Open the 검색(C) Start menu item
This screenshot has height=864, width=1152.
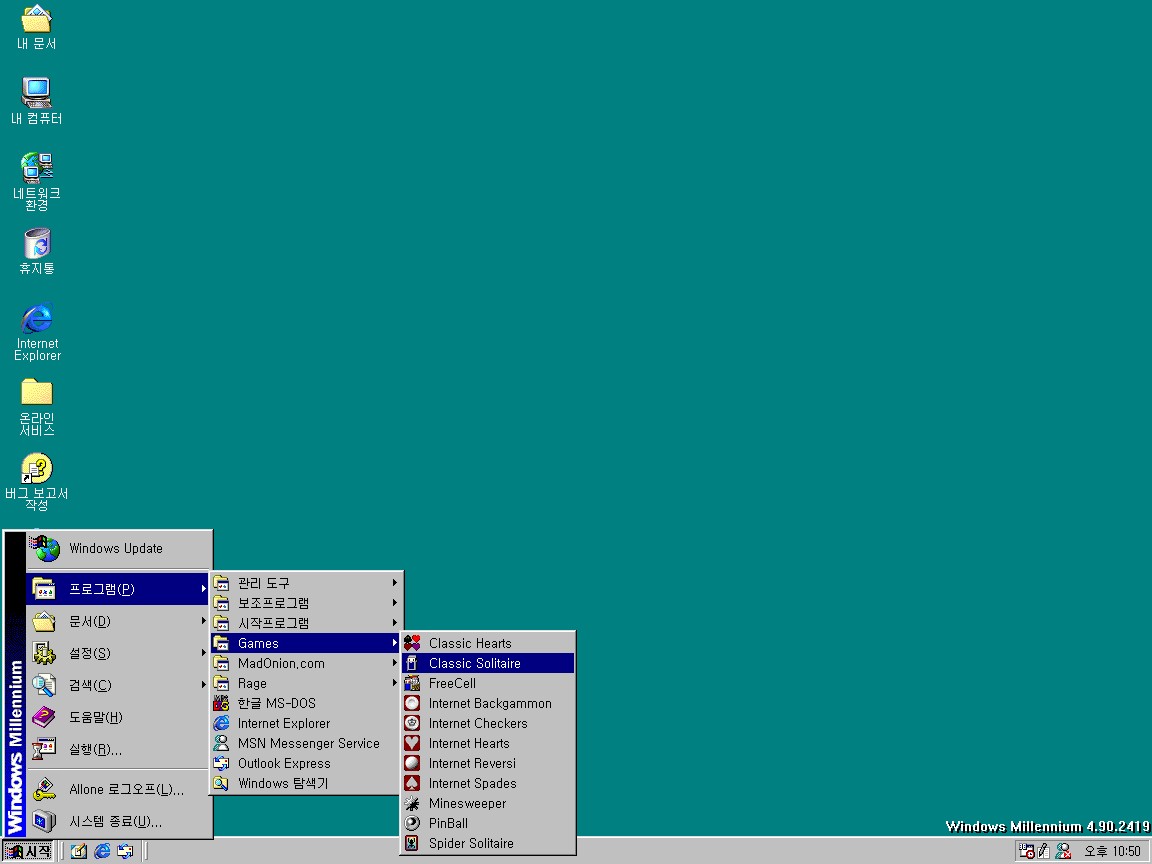pos(119,685)
